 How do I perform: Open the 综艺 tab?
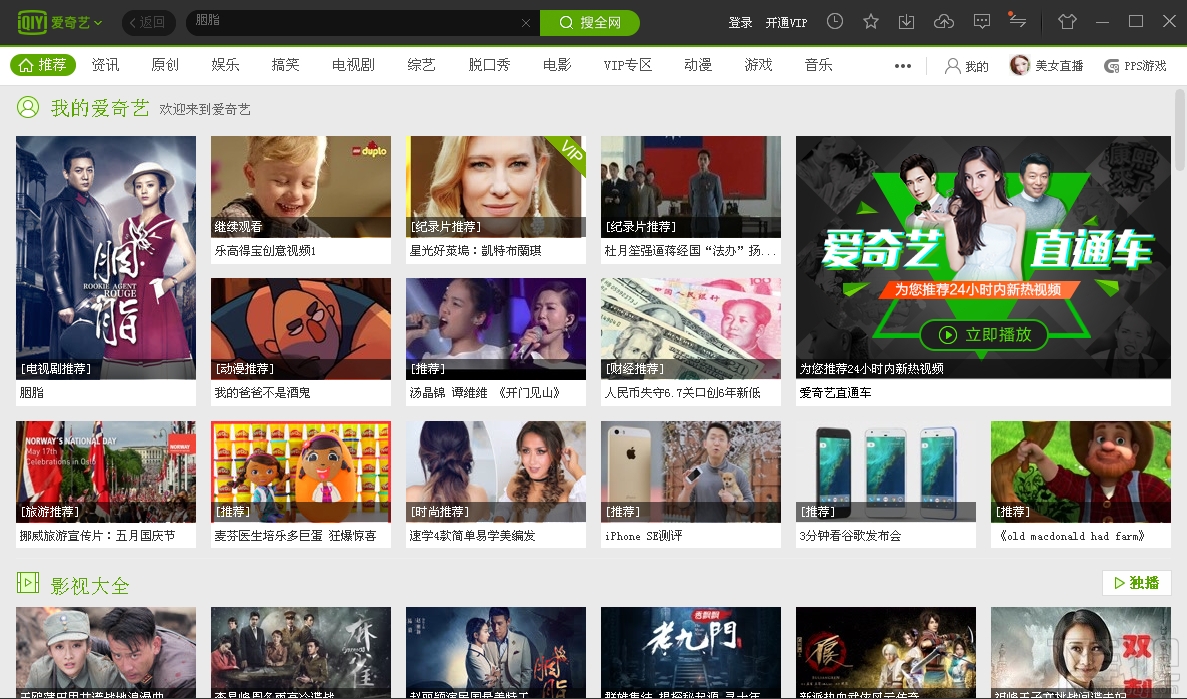422,65
